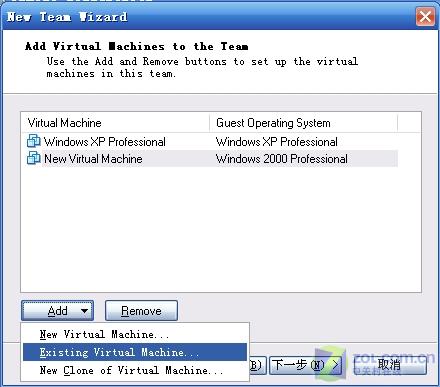Click the Windows 2000 Professional guest OS cell
The height and width of the screenshot is (387, 440).
[282, 159]
